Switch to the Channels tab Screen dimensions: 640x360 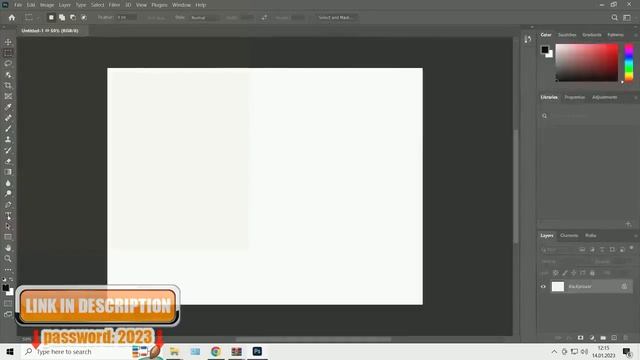point(569,236)
